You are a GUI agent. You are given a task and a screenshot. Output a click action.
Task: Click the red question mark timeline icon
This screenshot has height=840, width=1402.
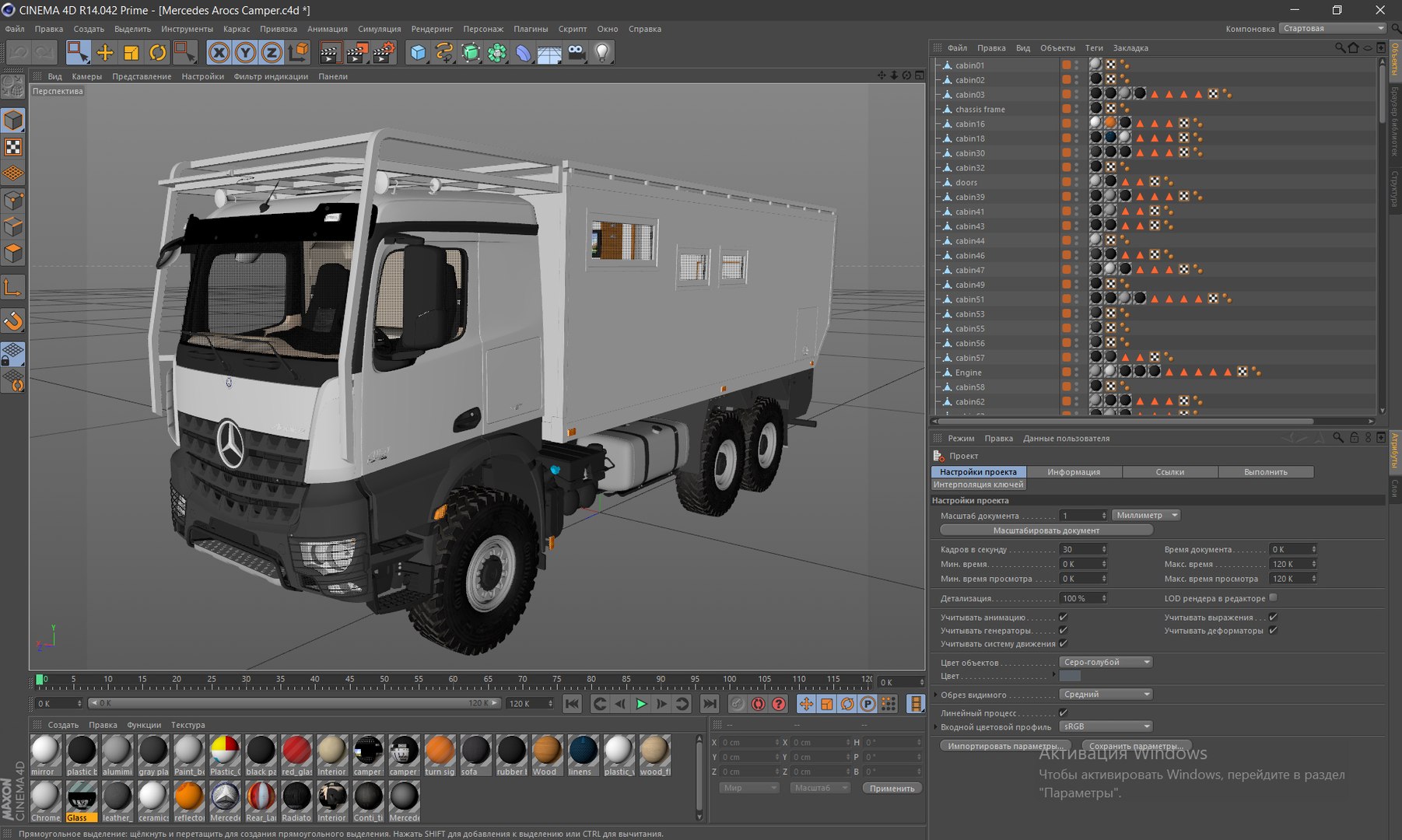[778, 704]
